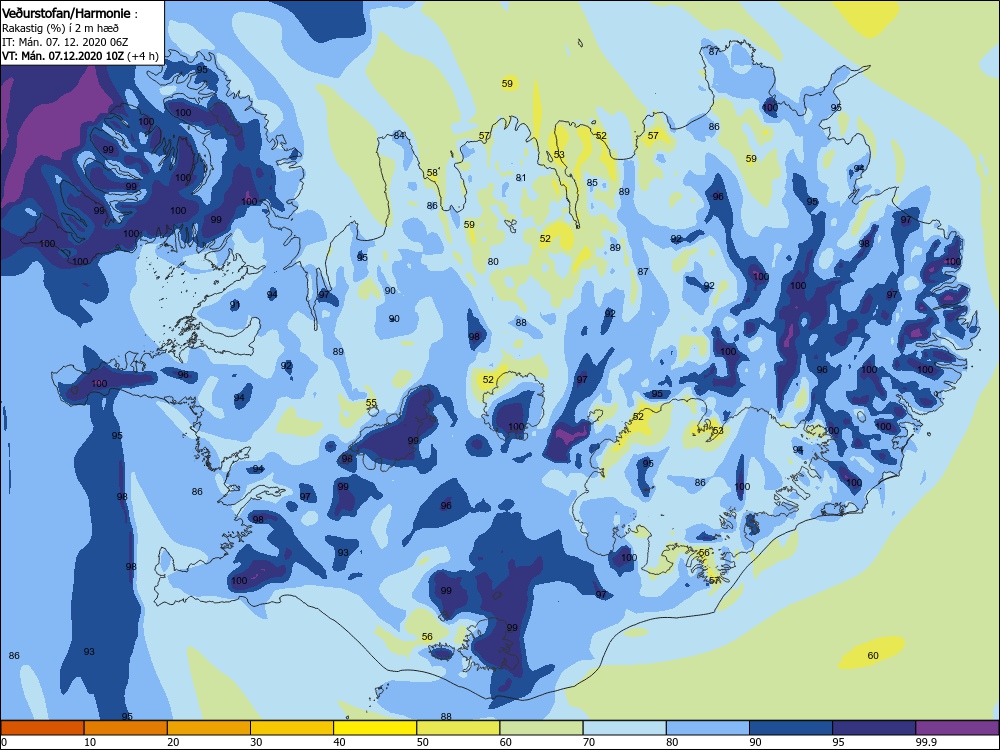Click the '95' legend scale label
1000x750 pixels.
pyautogui.click(x=838, y=742)
